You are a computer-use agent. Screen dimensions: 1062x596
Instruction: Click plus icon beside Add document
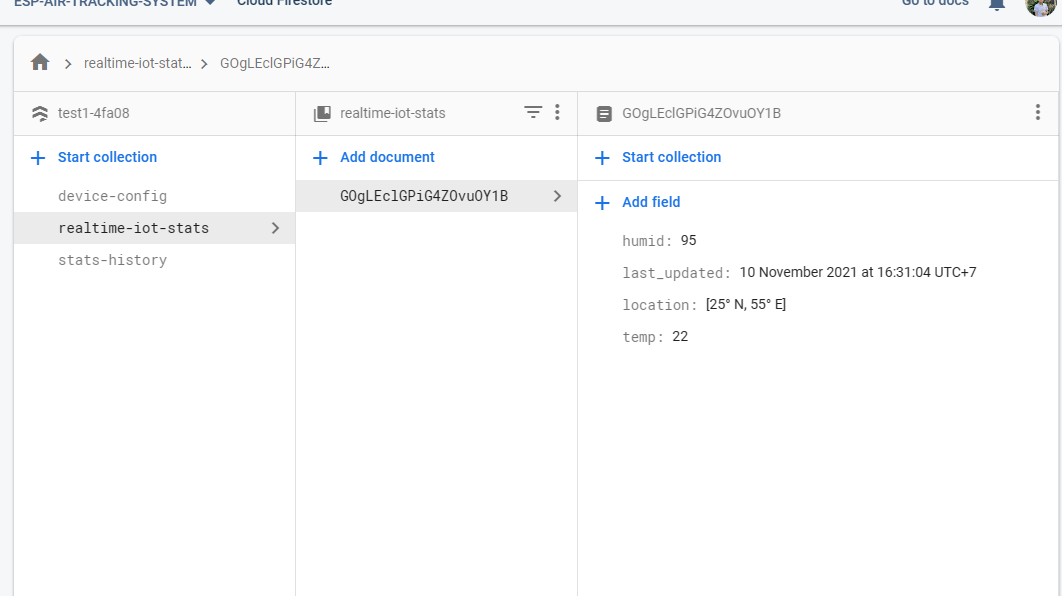[x=321, y=158]
